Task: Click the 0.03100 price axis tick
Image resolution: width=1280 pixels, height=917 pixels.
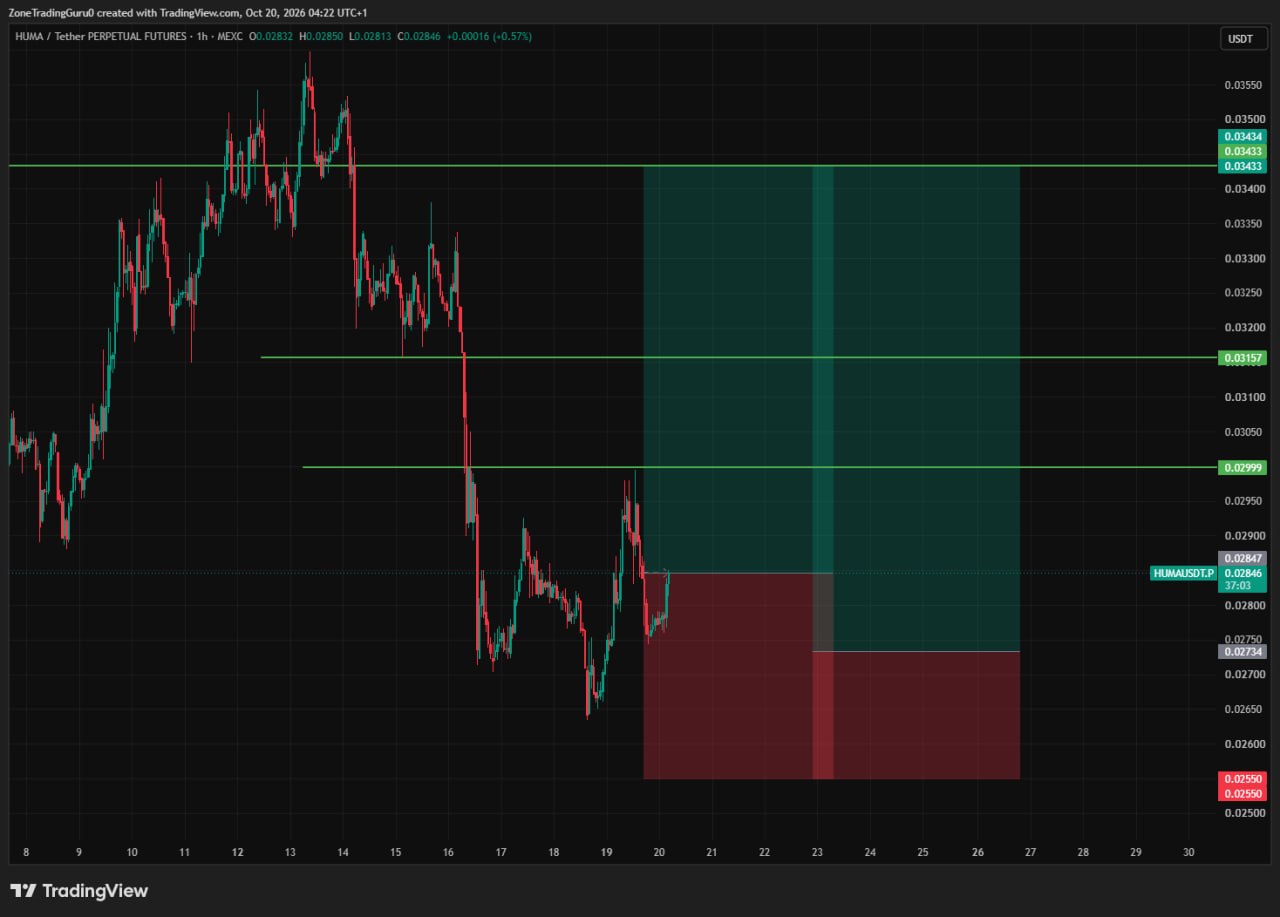Action: (x=1243, y=397)
